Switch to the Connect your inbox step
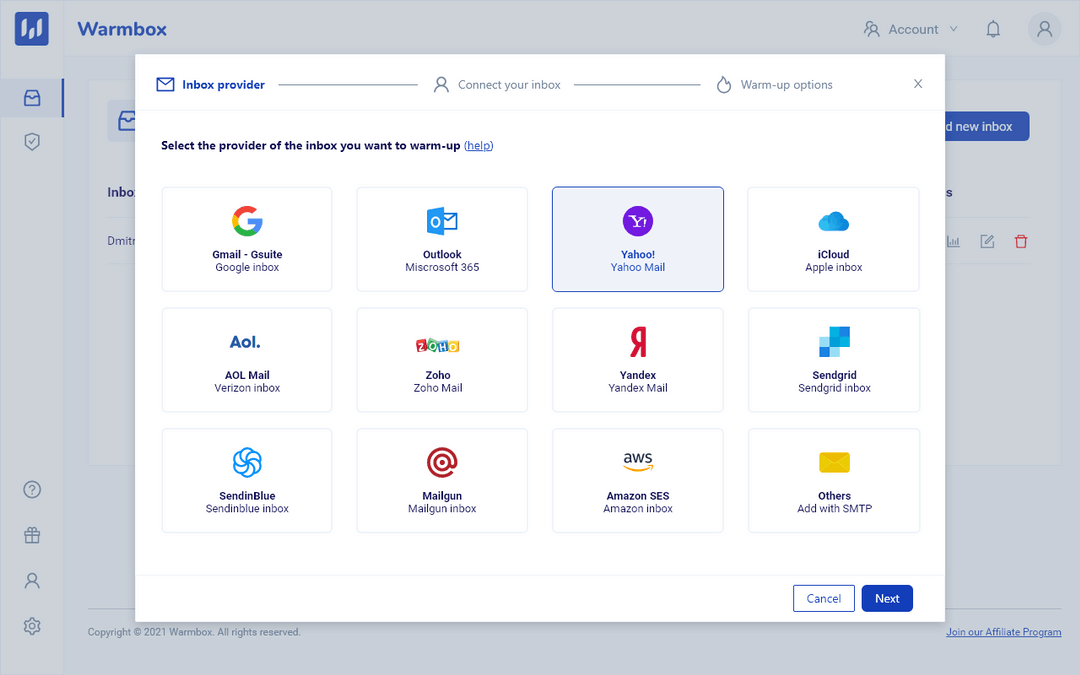1080x675 pixels. point(497,85)
